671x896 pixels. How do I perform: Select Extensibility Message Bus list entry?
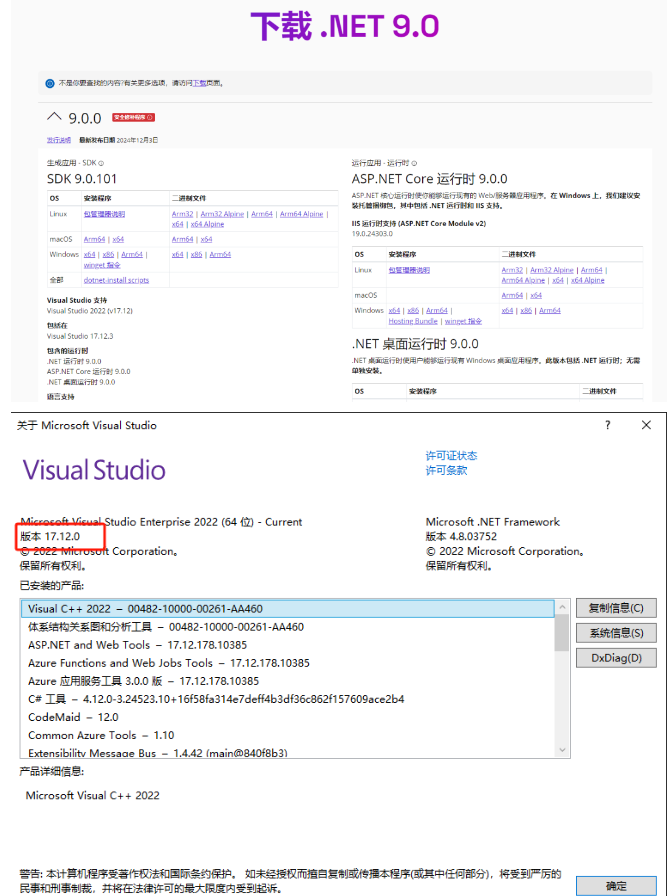287,753
